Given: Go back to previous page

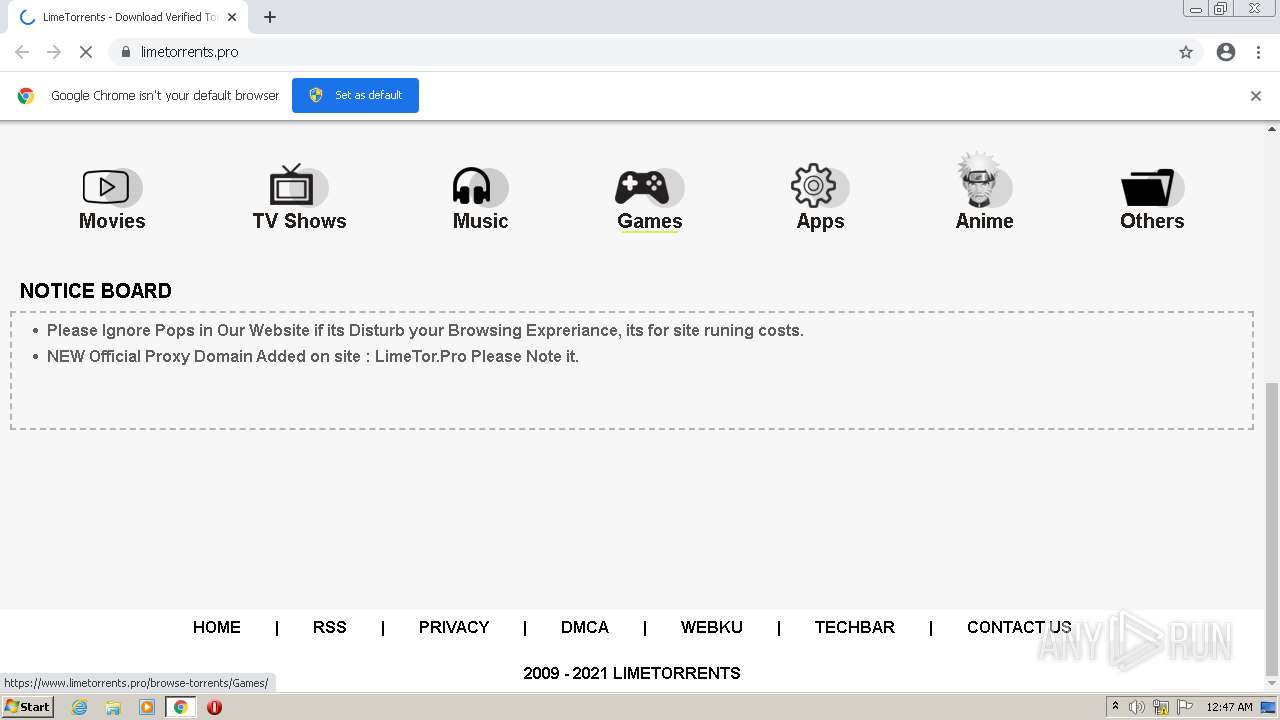Looking at the screenshot, I should point(22,52).
